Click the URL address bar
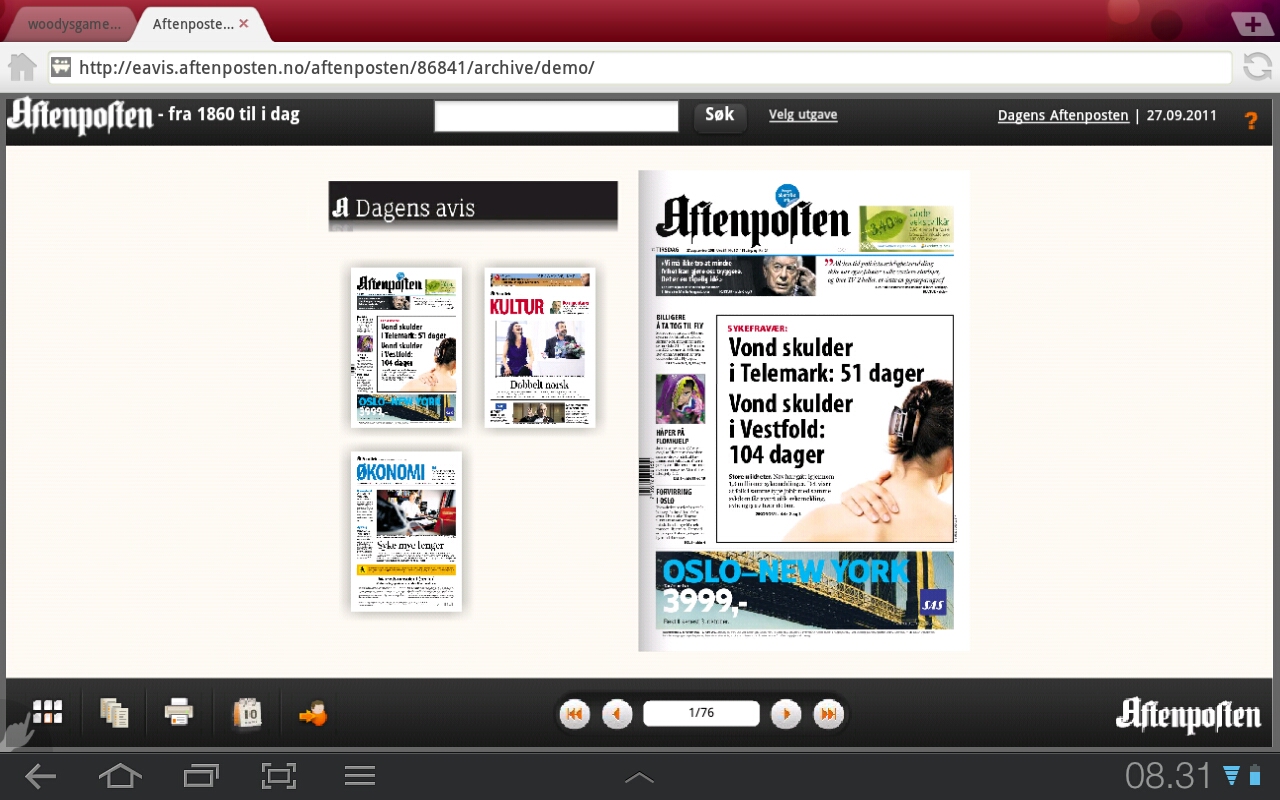 tap(640, 67)
